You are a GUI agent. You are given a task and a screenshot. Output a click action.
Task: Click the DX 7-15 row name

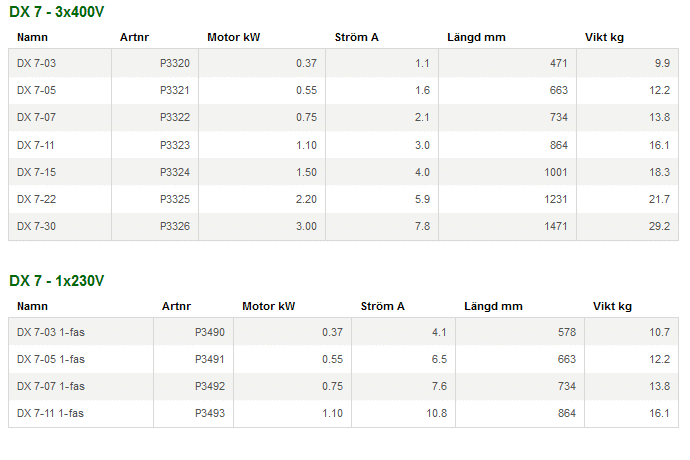pos(37,172)
